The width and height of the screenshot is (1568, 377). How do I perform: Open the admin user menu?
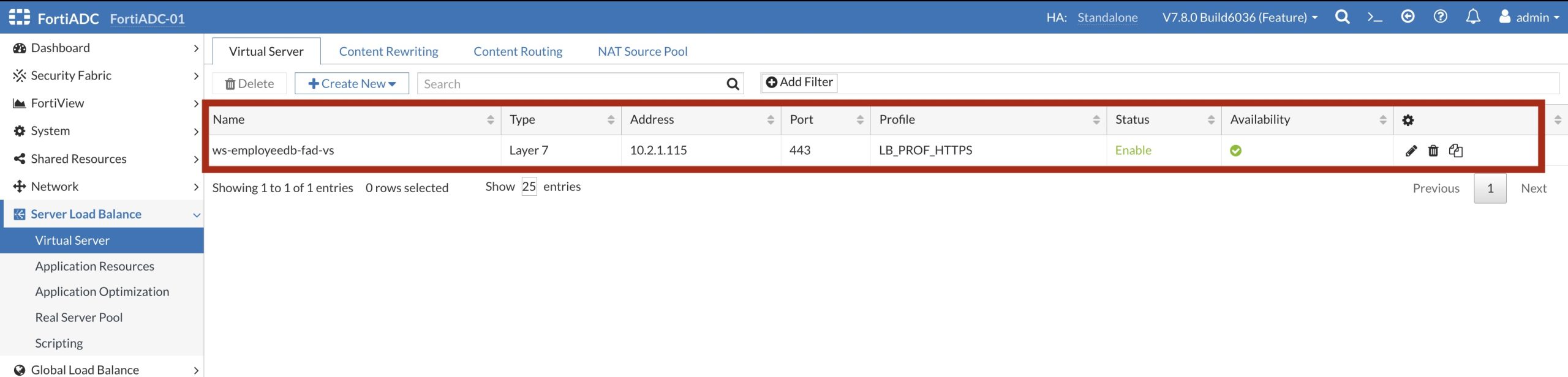pos(1529,17)
